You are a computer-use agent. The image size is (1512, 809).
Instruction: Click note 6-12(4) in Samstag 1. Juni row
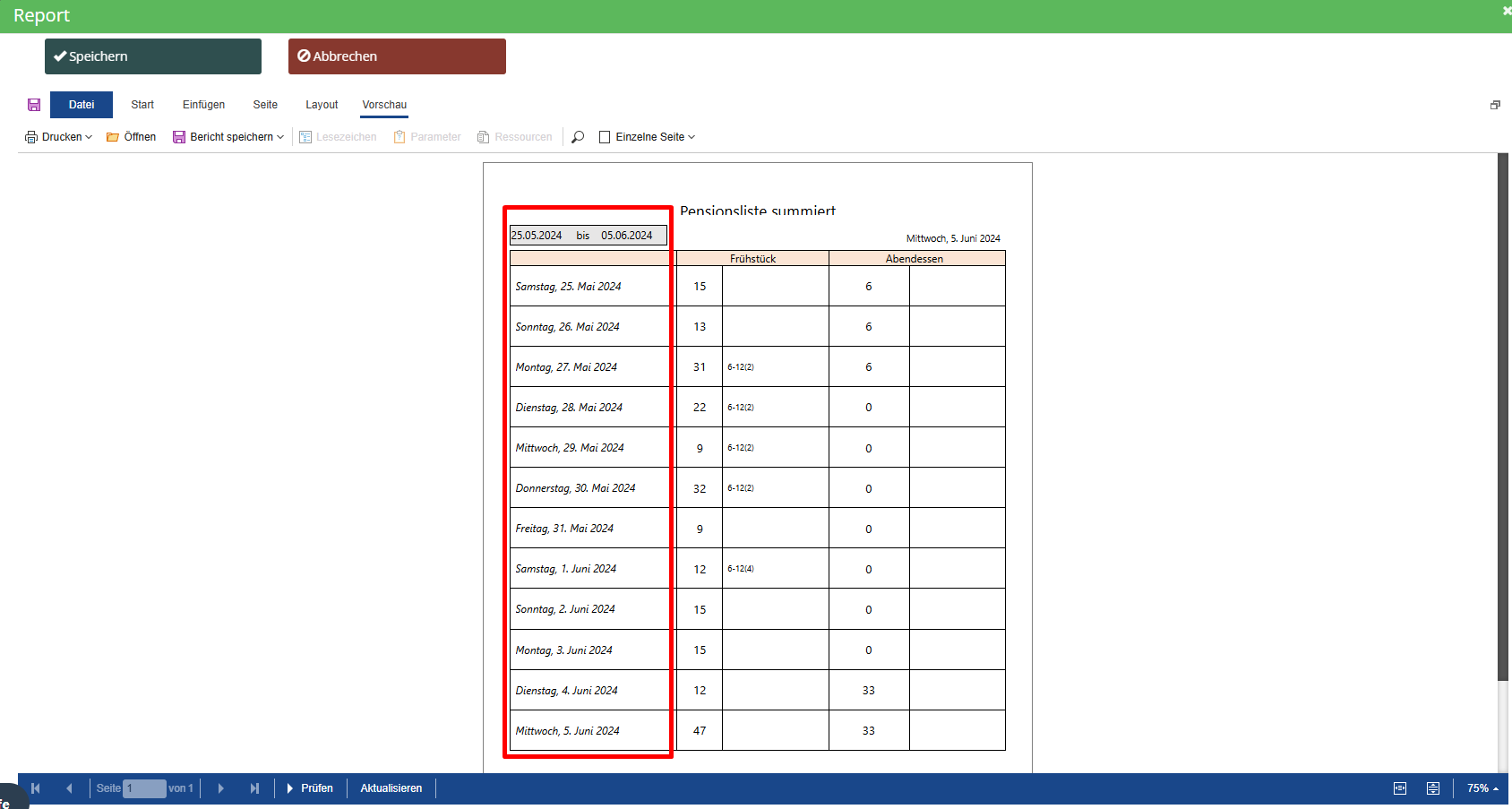click(x=741, y=569)
